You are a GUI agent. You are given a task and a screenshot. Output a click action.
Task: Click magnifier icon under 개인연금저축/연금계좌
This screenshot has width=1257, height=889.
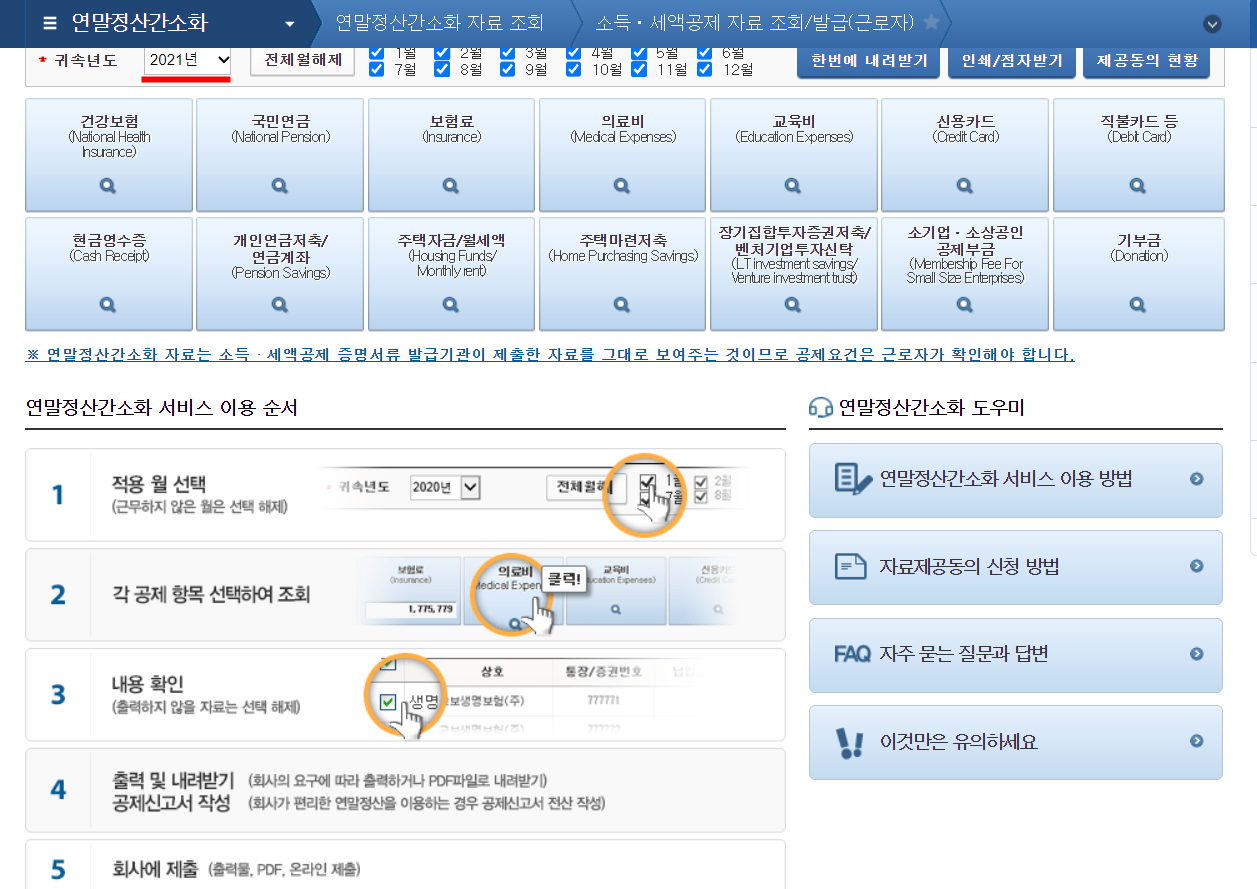tap(280, 305)
